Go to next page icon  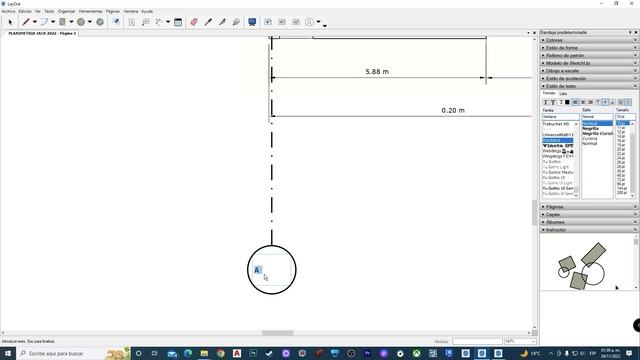click(x=296, y=22)
